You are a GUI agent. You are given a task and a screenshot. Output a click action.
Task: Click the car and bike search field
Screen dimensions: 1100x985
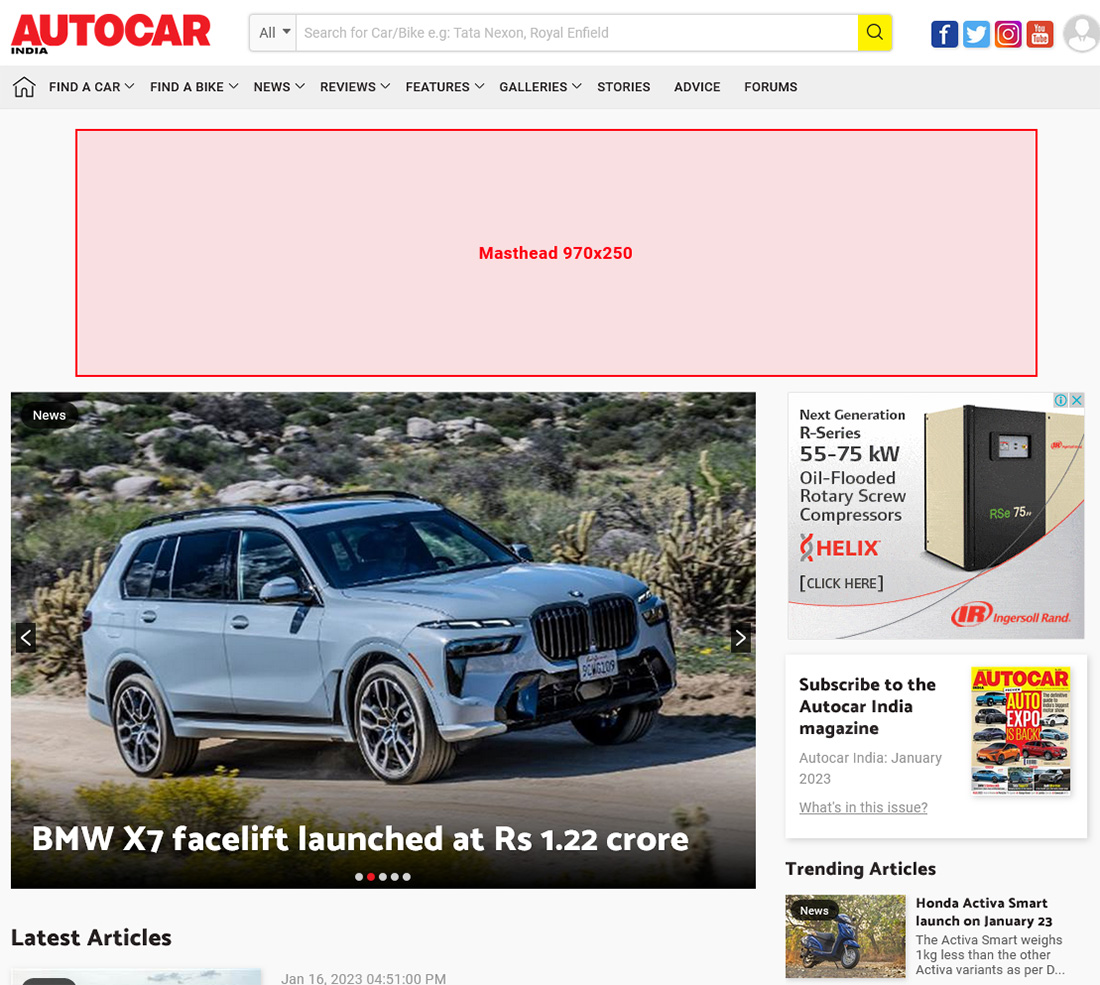[577, 32]
